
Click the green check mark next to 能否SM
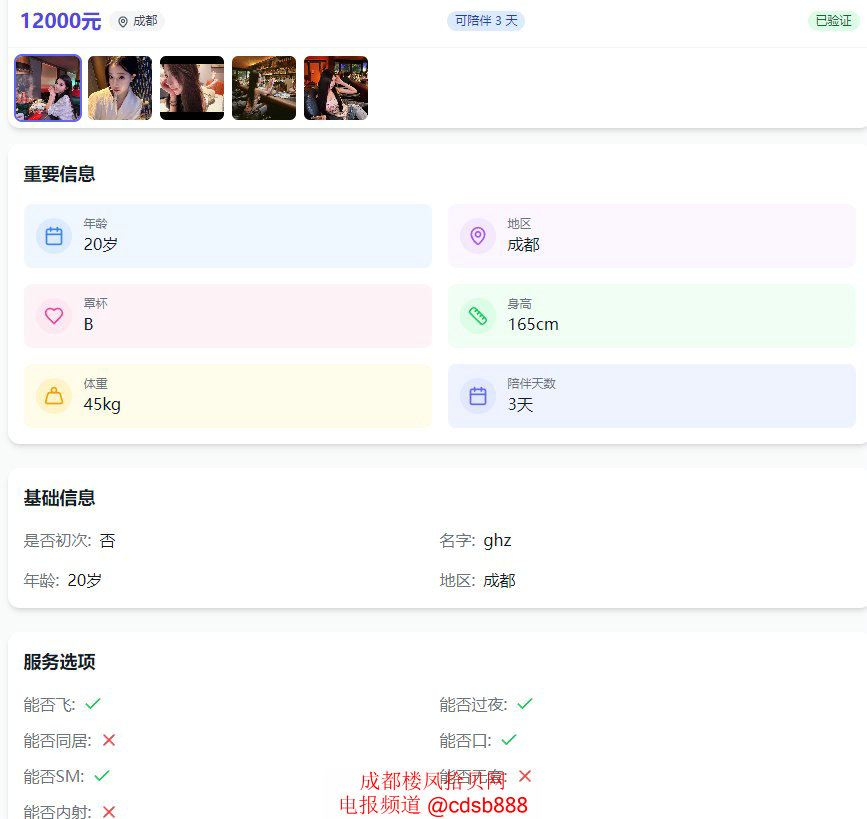pos(102,776)
